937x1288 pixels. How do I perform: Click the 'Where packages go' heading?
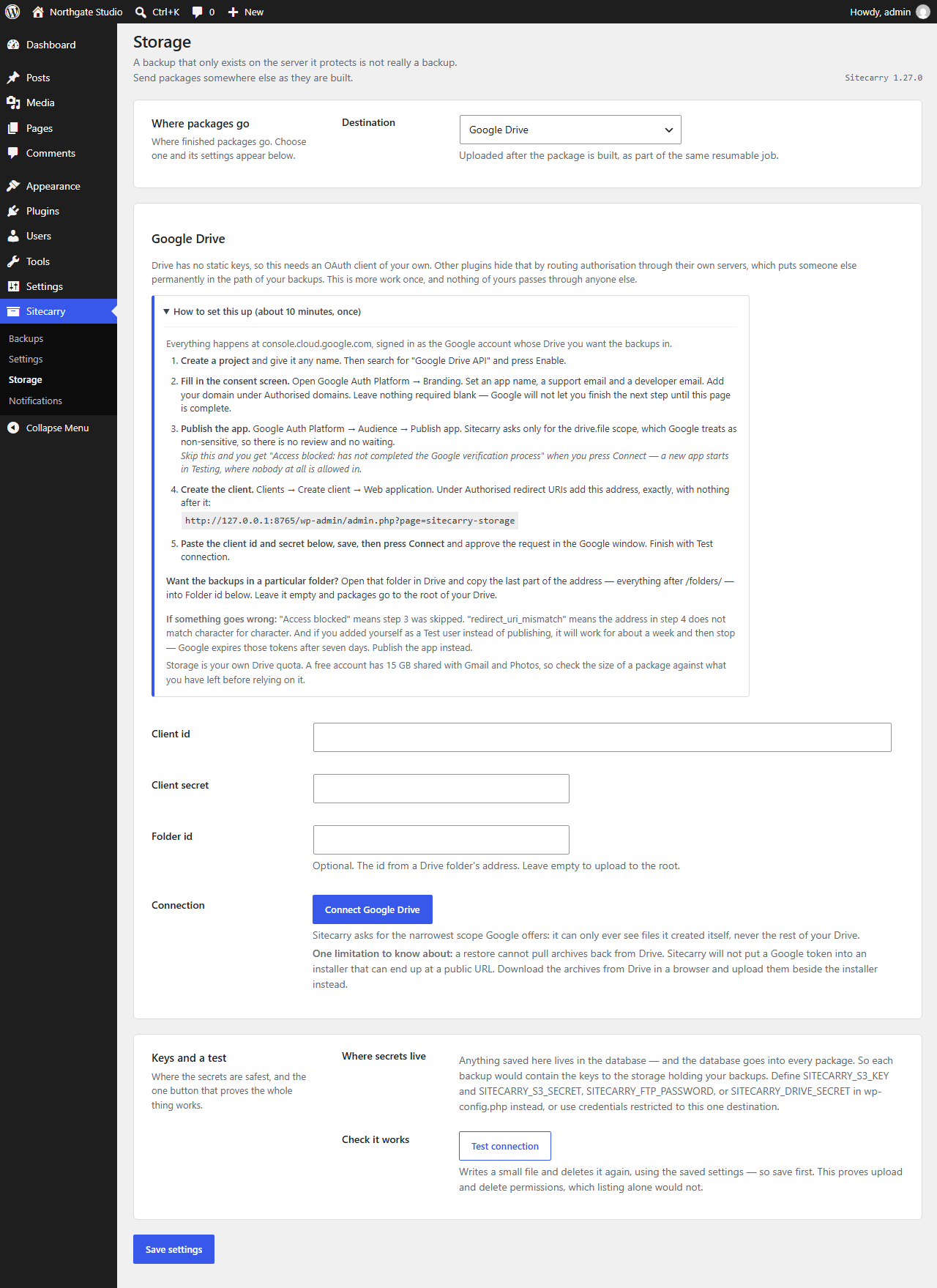click(201, 123)
